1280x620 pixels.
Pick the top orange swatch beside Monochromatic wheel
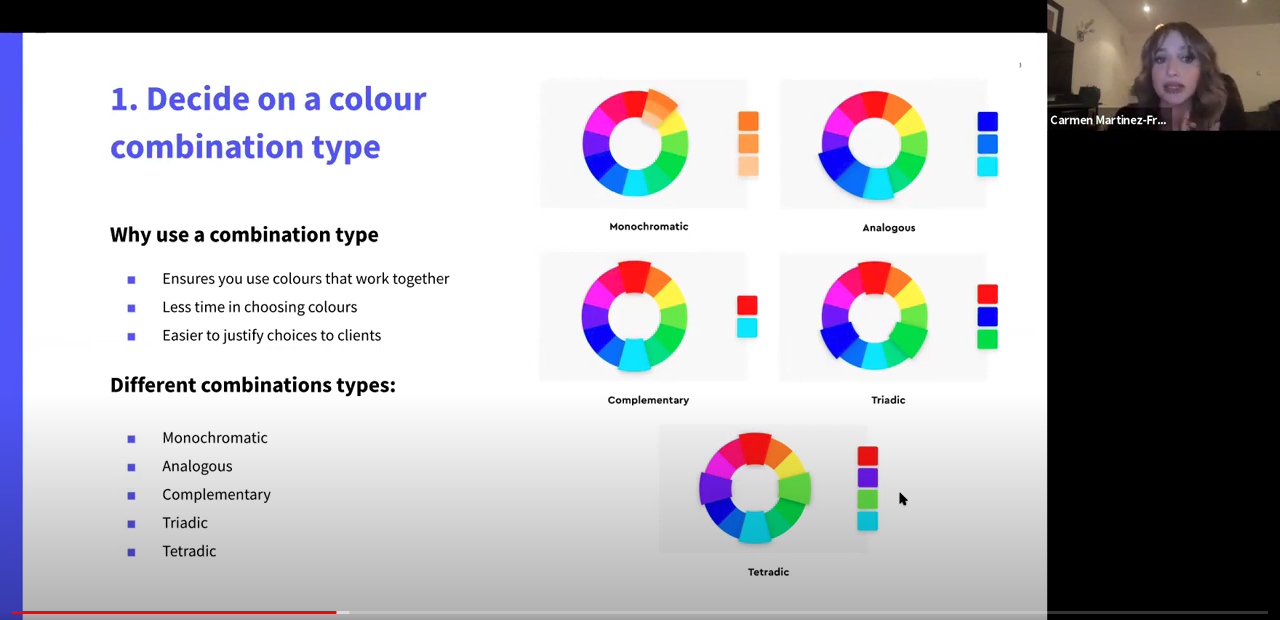click(x=748, y=121)
